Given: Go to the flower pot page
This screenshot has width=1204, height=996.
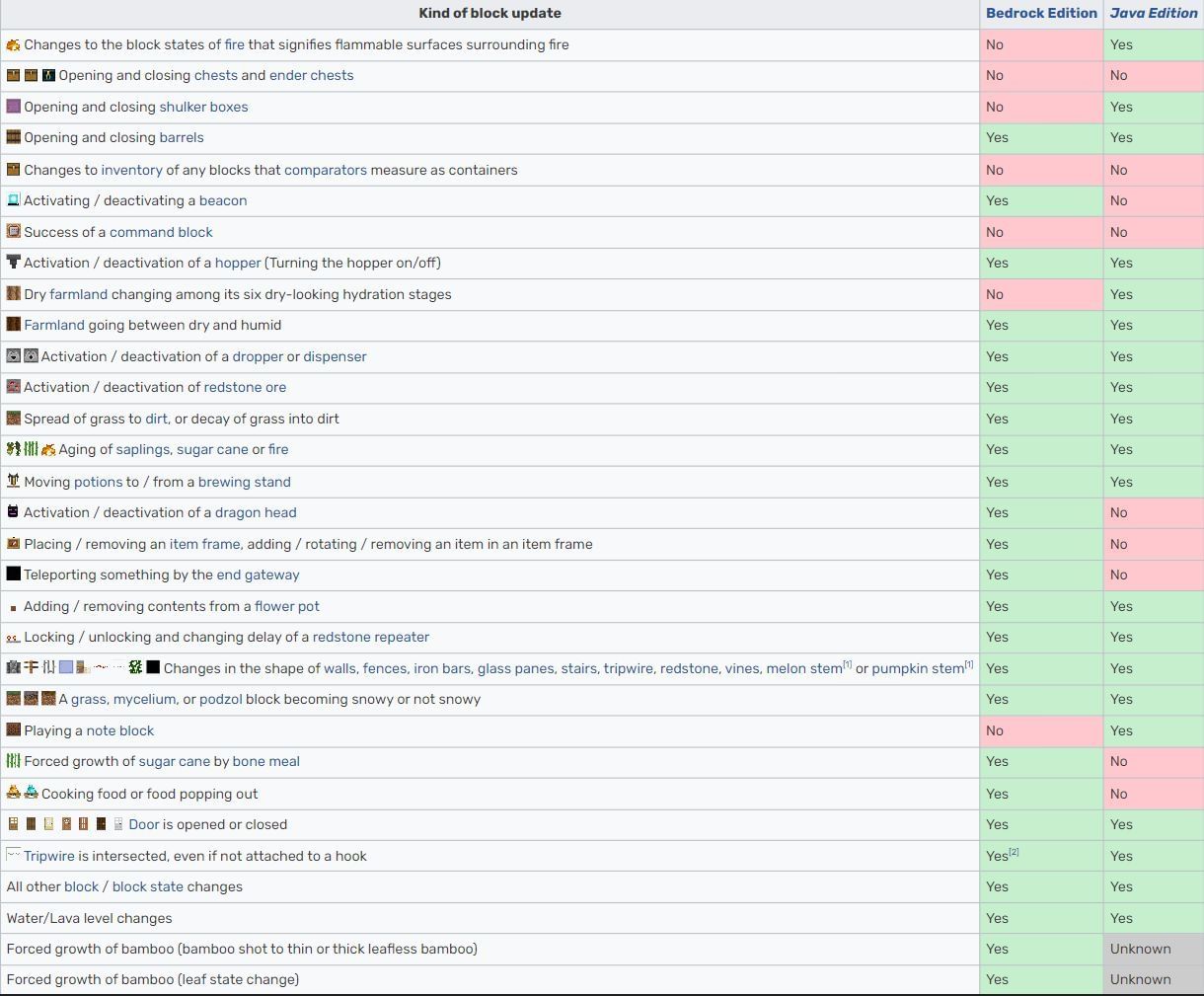Looking at the screenshot, I should 287,606.
